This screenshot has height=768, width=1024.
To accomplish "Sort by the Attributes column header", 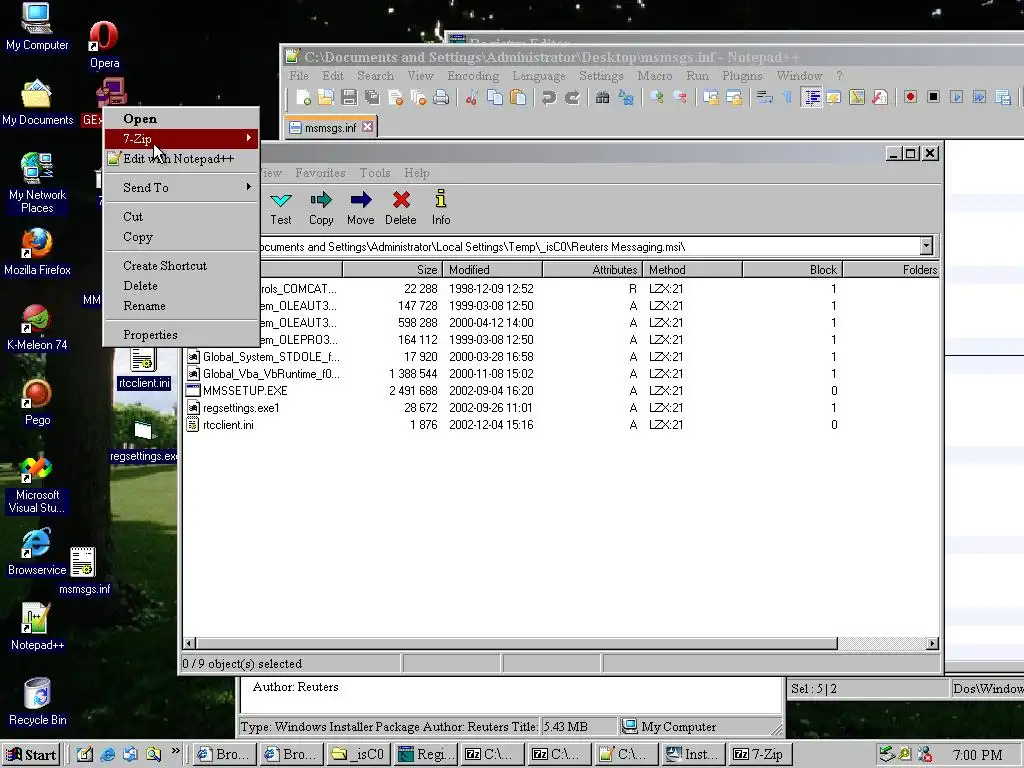I will pyautogui.click(x=592, y=270).
